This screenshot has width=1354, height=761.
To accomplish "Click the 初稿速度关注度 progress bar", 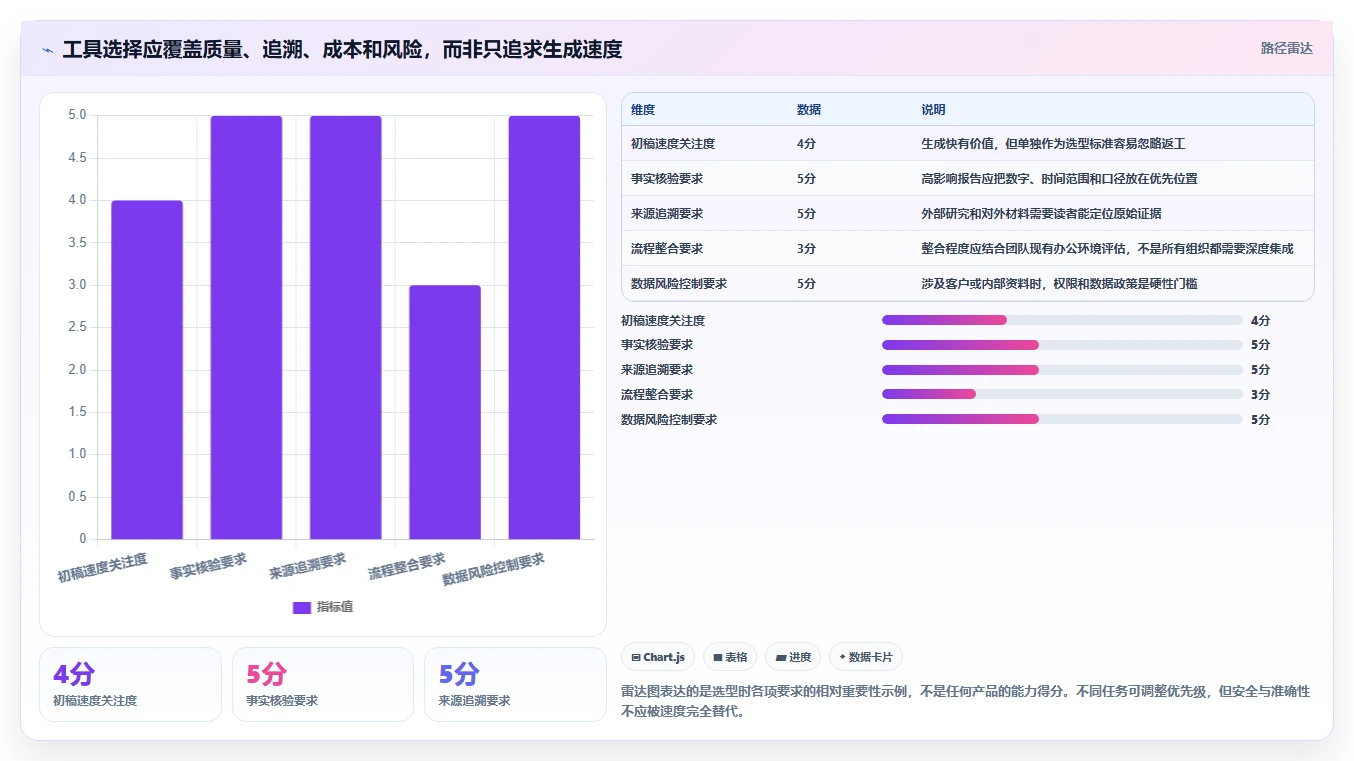I will 1062,320.
